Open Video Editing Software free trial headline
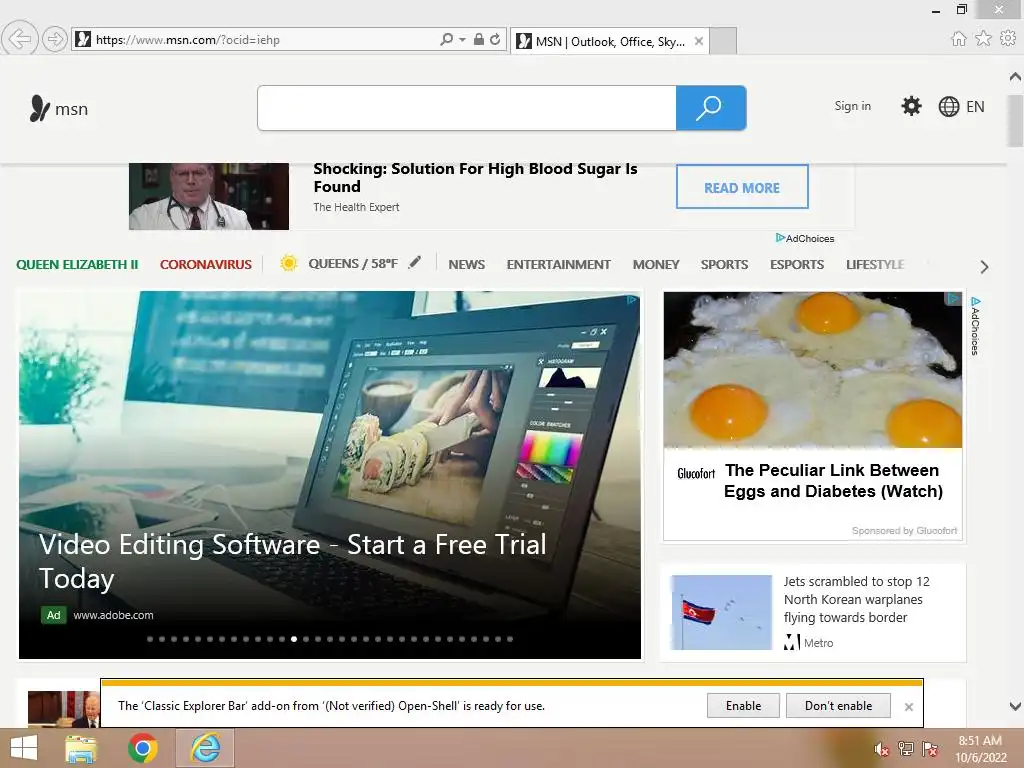The image size is (1024, 768). point(292,561)
